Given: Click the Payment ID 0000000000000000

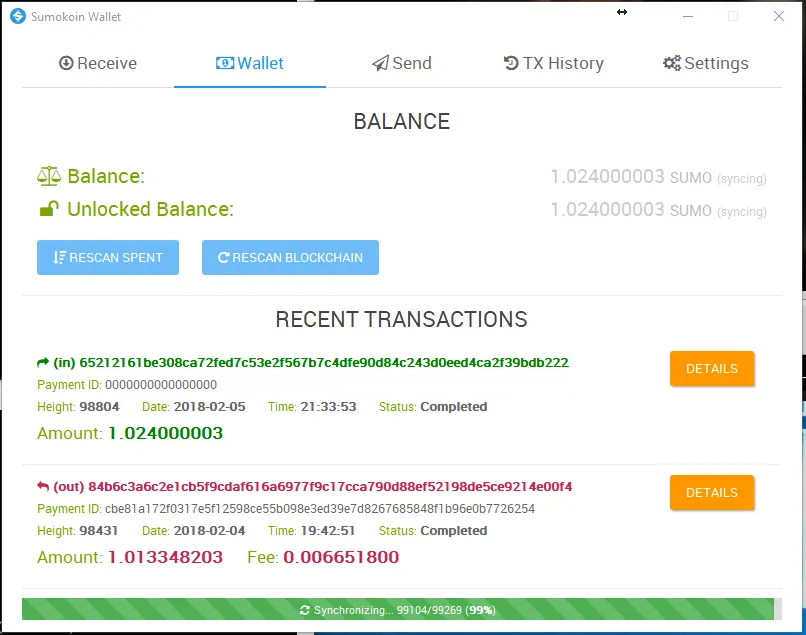Looking at the screenshot, I should tap(161, 385).
